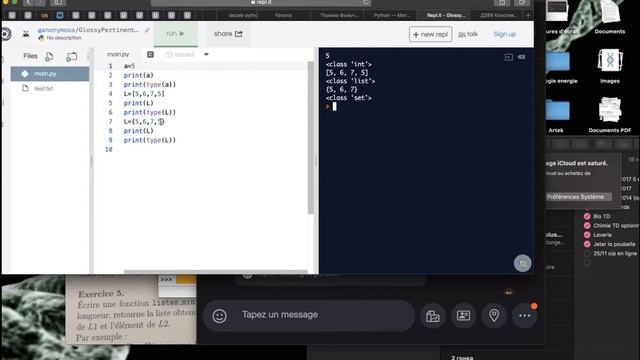The image size is (640, 360).
Task: Switch to the 'Repl.it - Glossy...' browser tab
Action: 446,16
